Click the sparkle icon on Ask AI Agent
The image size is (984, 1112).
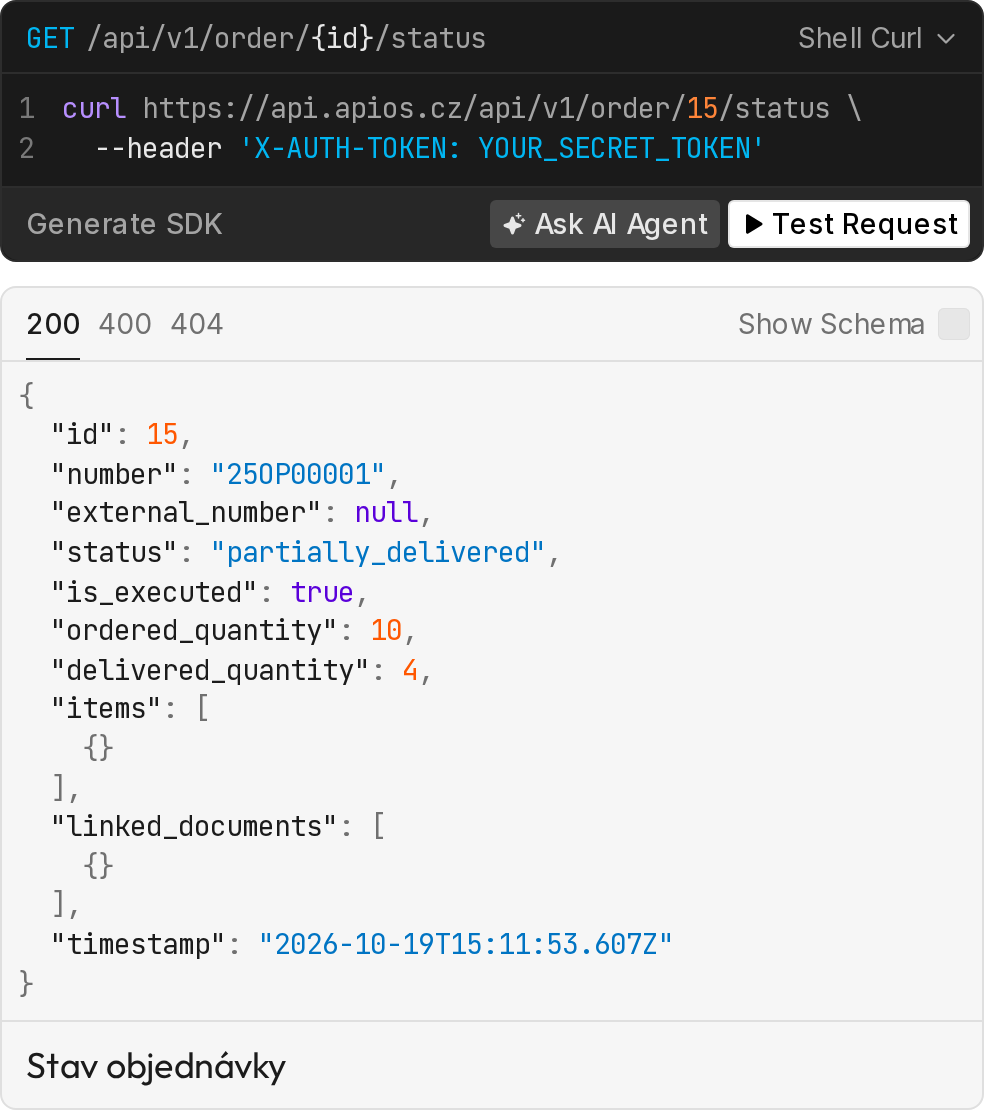click(x=514, y=224)
